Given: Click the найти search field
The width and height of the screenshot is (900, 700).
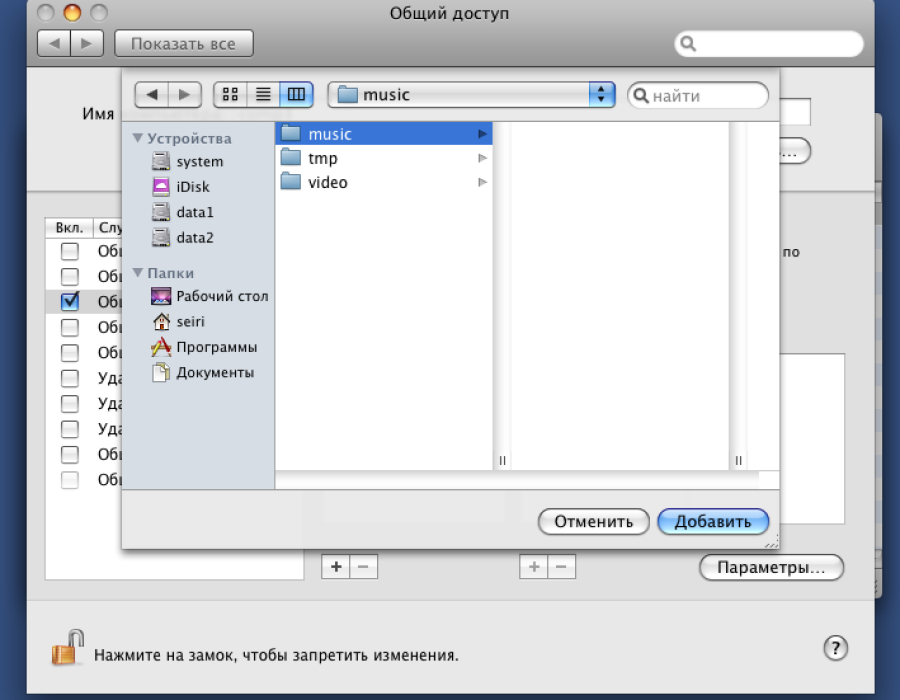Looking at the screenshot, I should coord(698,95).
